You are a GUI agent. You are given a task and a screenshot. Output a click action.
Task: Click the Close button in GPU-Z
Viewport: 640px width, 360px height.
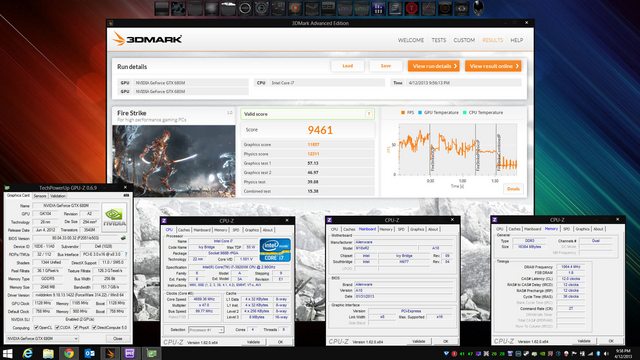[118, 338]
